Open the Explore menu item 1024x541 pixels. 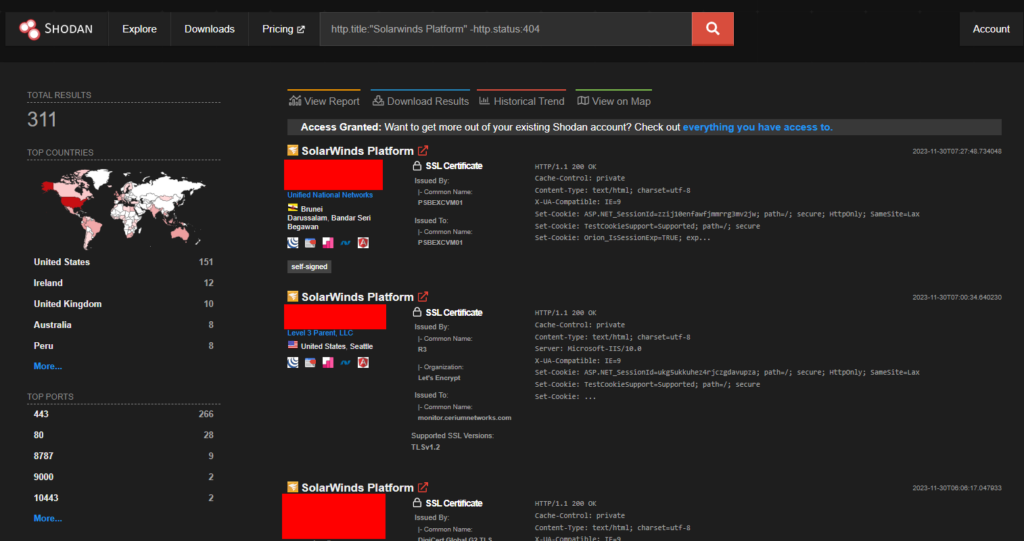point(139,29)
